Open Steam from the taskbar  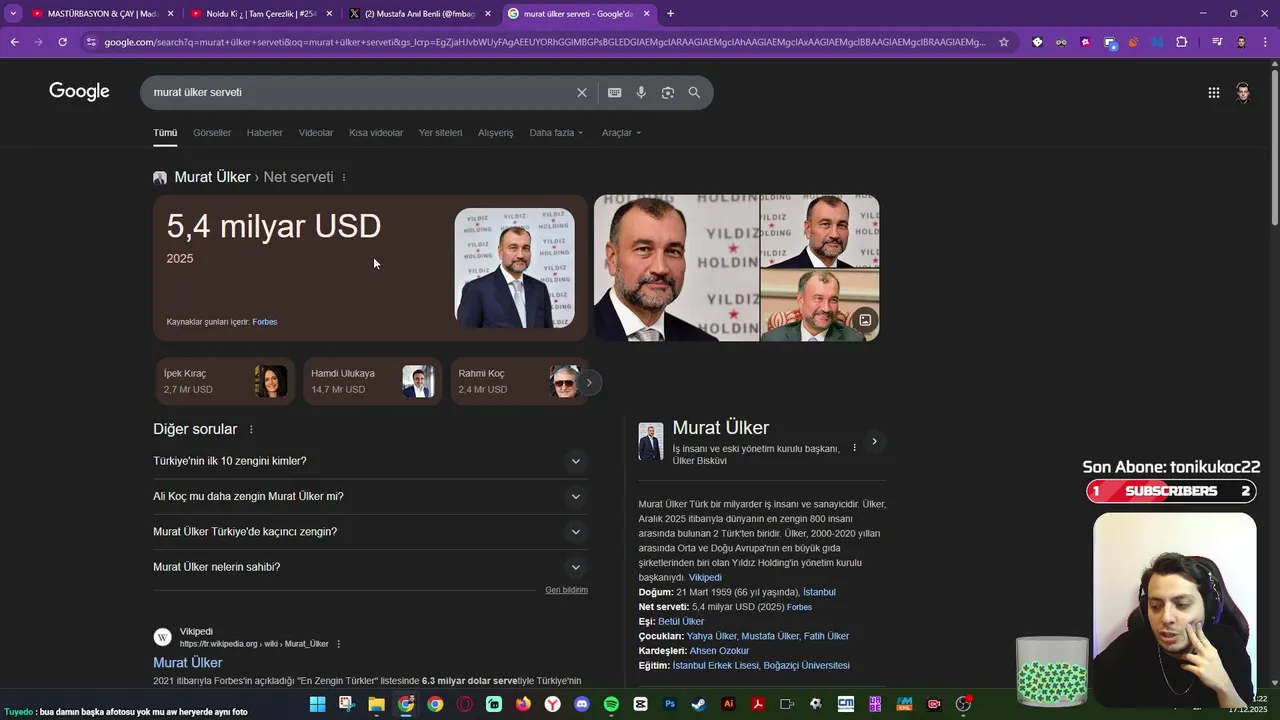(x=699, y=704)
